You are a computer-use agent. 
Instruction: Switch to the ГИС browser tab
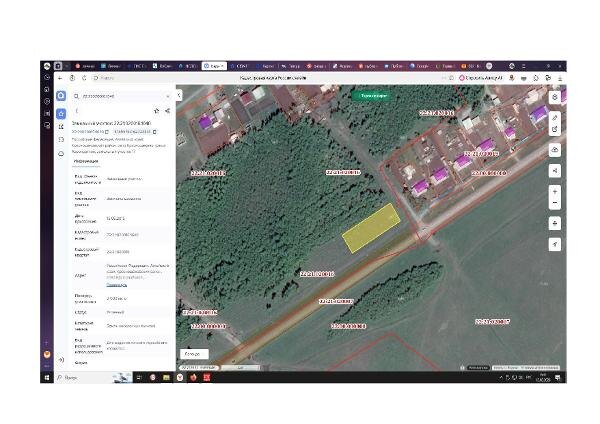[136, 66]
